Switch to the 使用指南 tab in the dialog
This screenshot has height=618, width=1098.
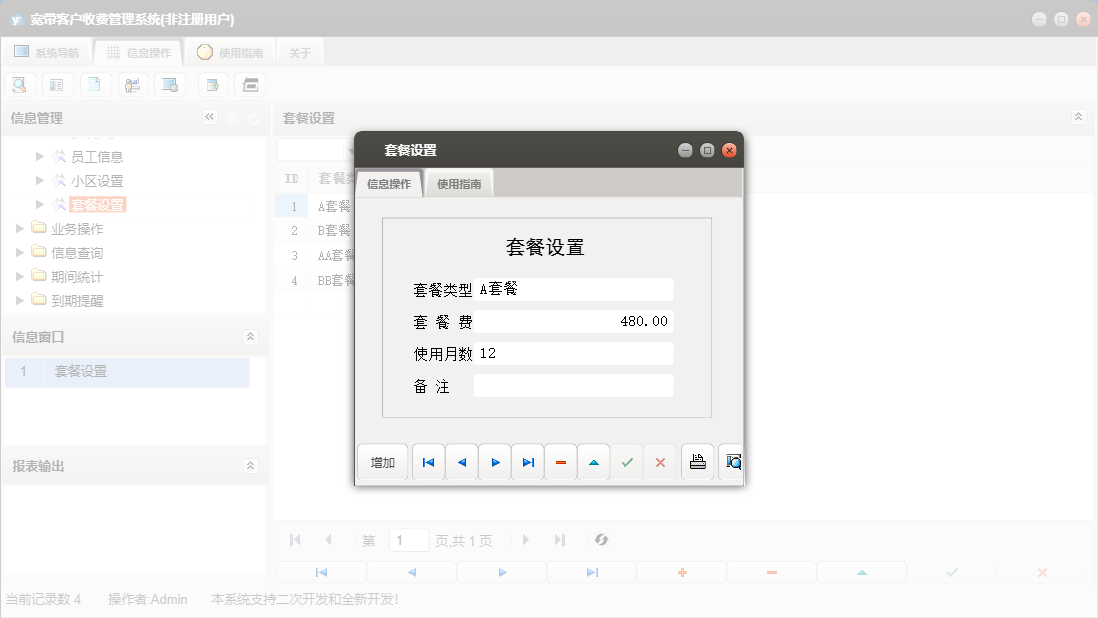459,183
